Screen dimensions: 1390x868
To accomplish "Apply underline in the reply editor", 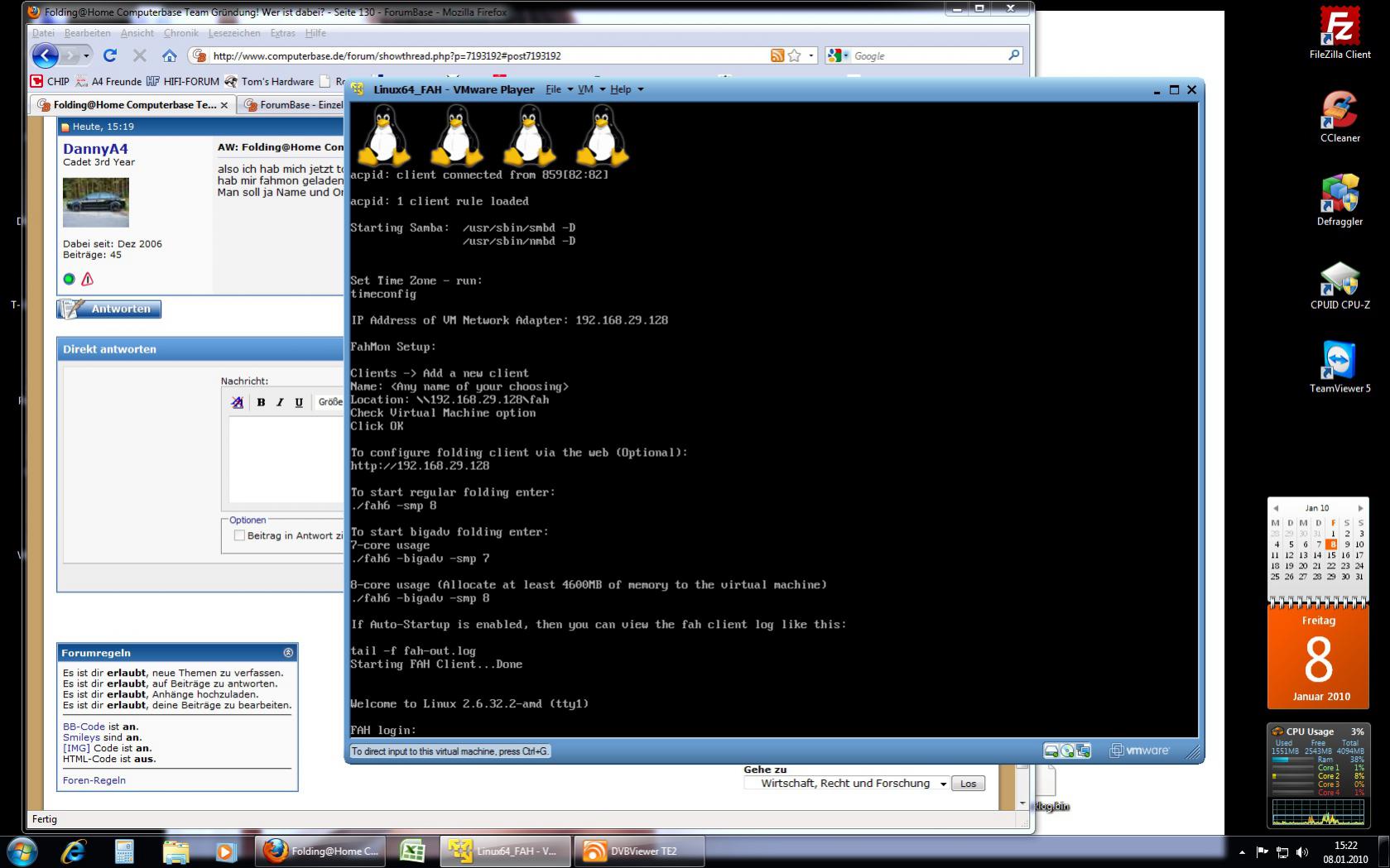I will [299, 402].
